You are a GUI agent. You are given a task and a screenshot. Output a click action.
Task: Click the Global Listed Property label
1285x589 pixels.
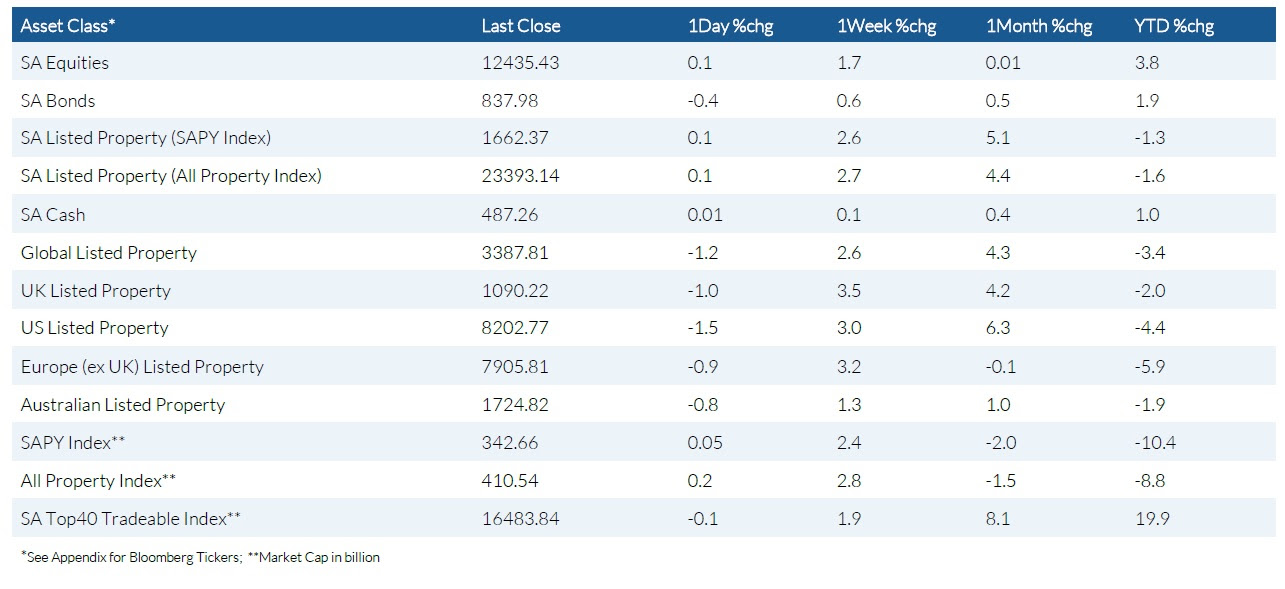pos(109,253)
